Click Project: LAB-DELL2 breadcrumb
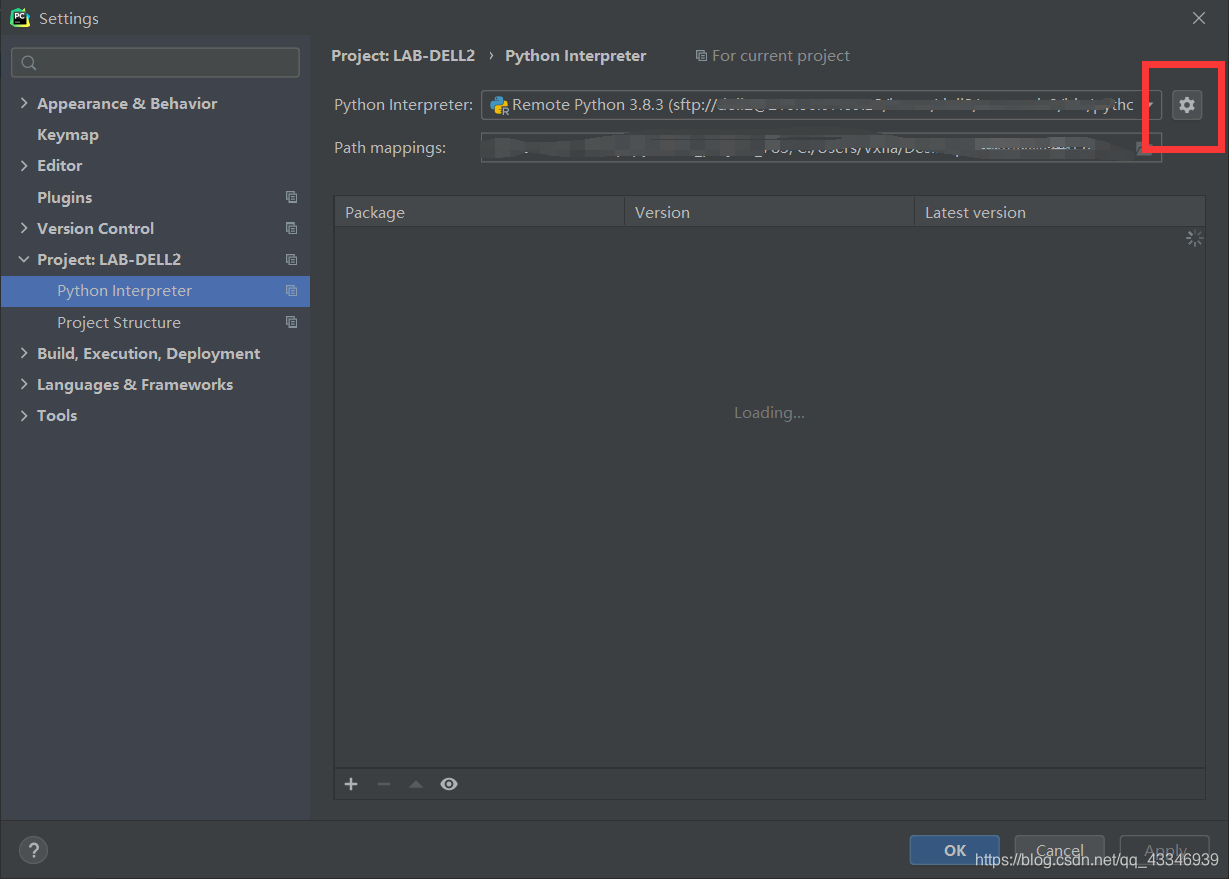This screenshot has height=879, width=1229. tap(403, 56)
